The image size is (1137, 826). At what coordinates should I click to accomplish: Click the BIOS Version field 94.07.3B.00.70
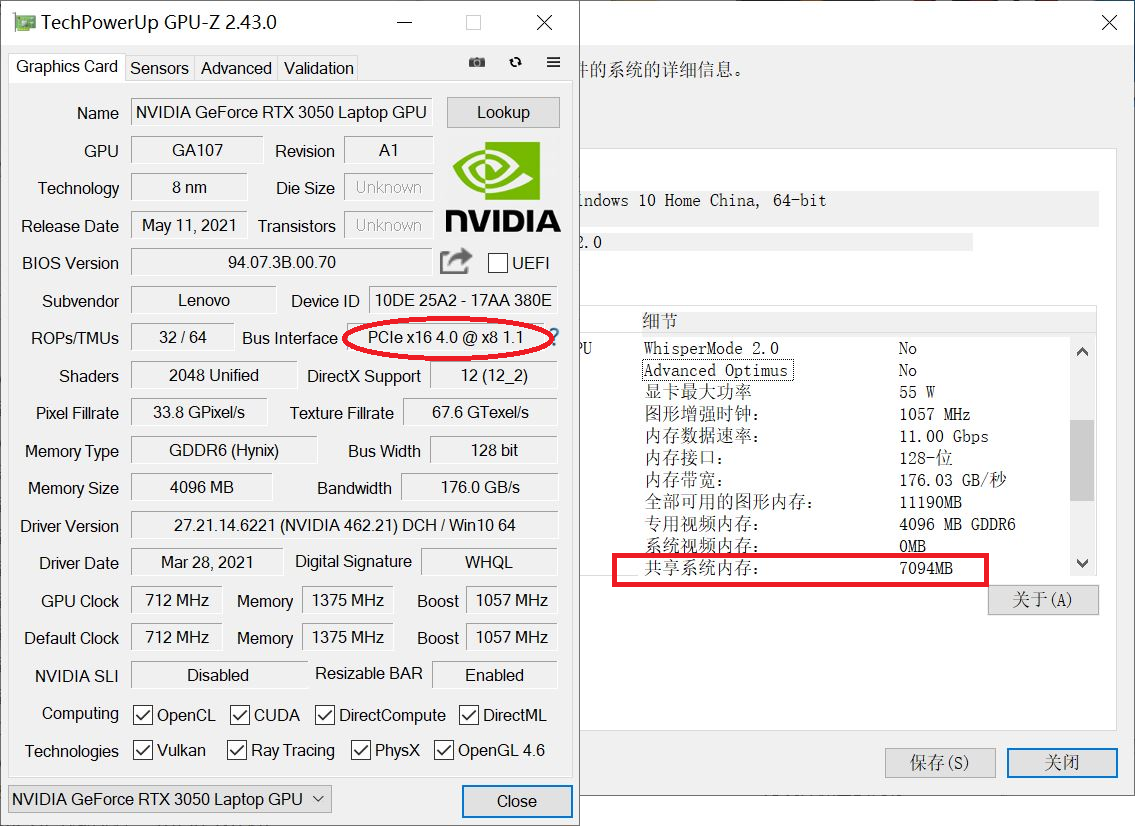(x=281, y=263)
